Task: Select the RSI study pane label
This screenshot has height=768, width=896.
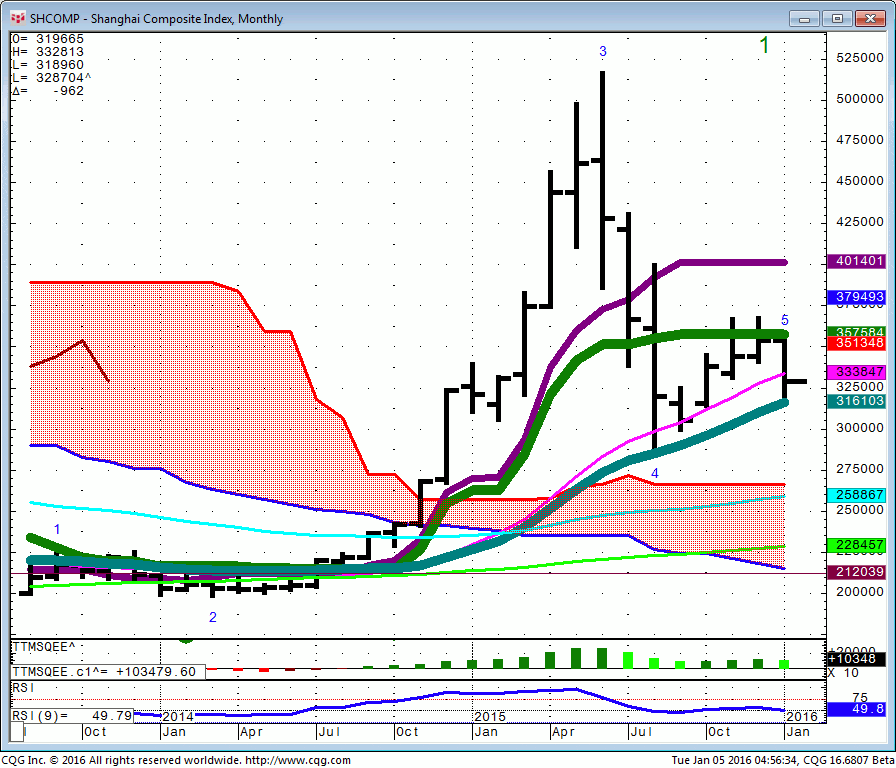Action: tap(22, 688)
